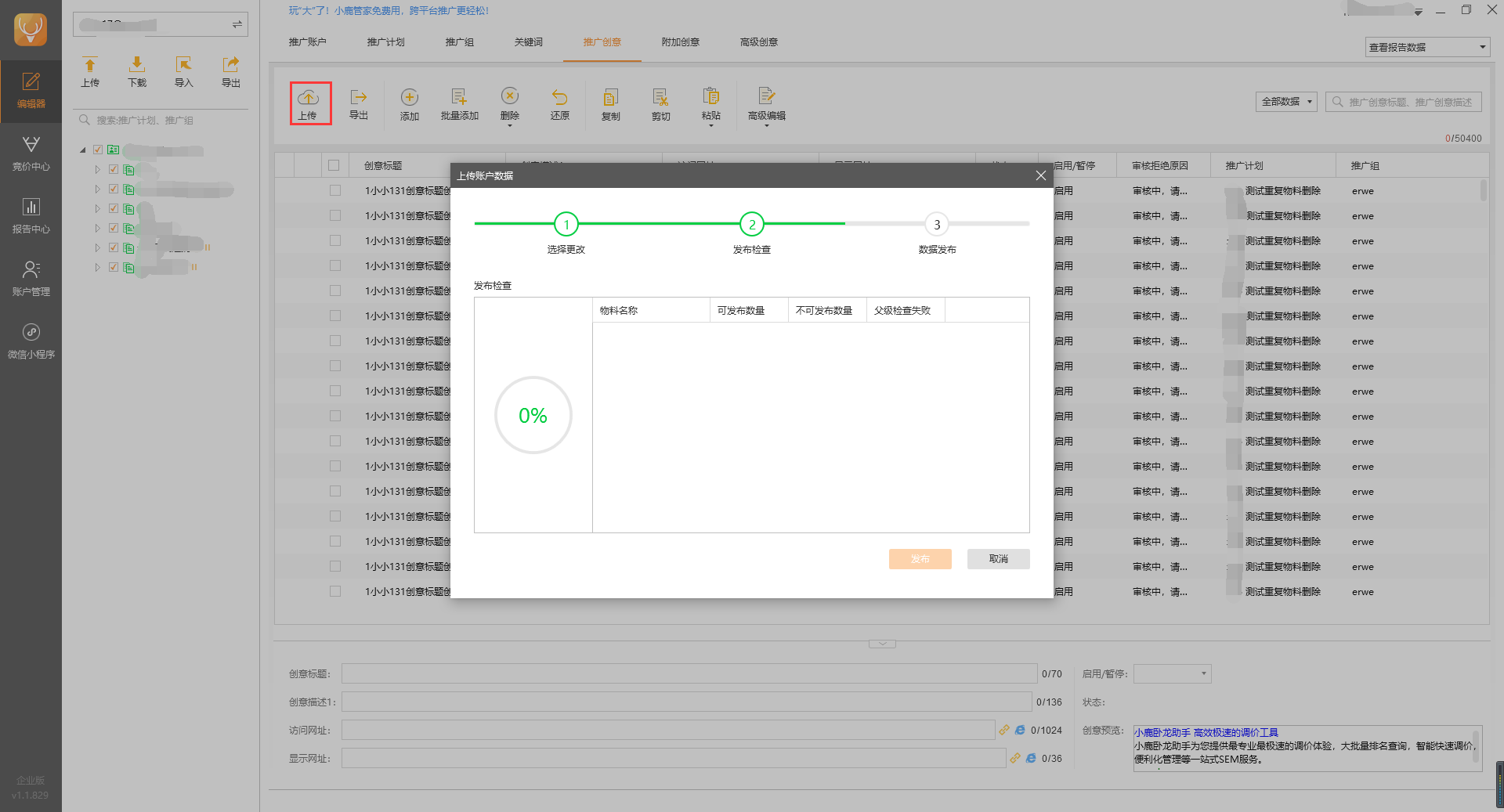Click the 批量添加 batch add button
1504x812 pixels.
click(x=460, y=104)
